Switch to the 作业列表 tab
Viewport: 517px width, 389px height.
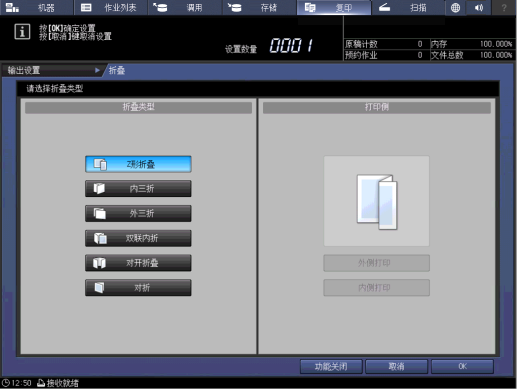[111, 7]
